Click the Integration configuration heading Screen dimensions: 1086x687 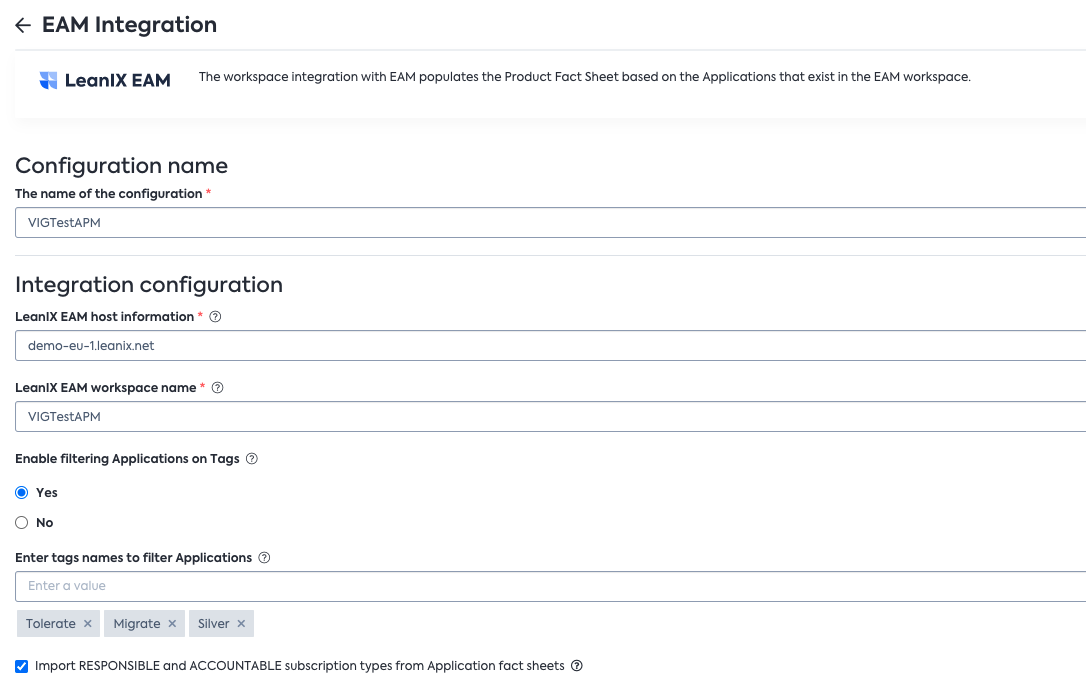click(x=149, y=285)
